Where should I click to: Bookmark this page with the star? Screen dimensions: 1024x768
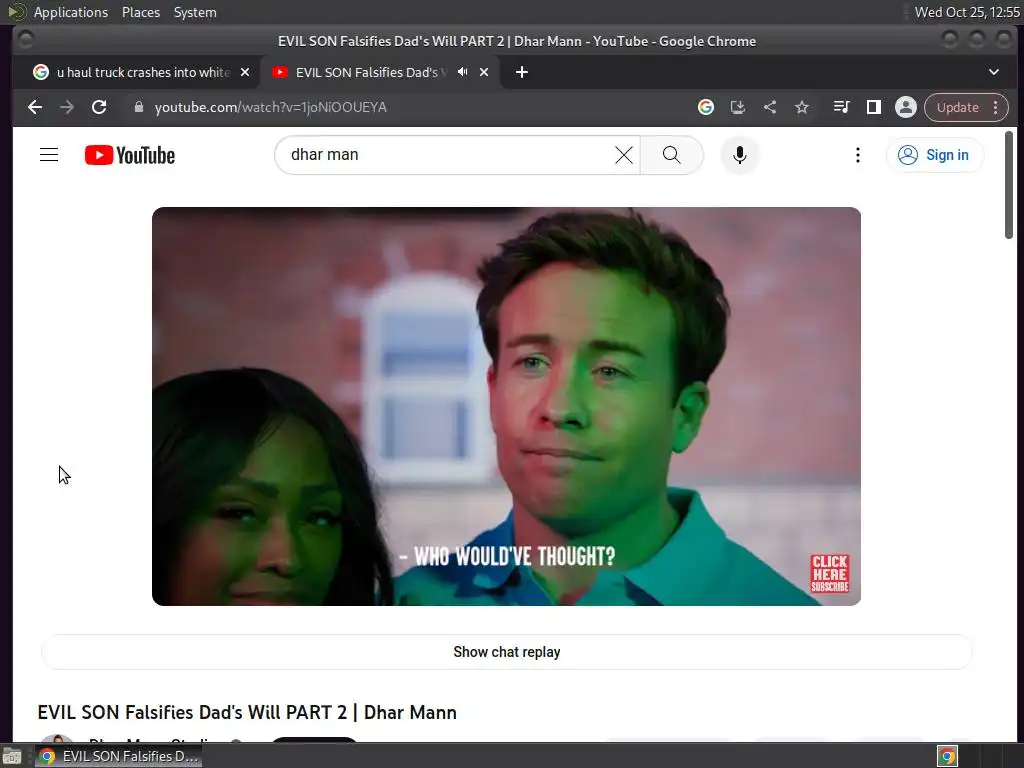tap(802, 107)
